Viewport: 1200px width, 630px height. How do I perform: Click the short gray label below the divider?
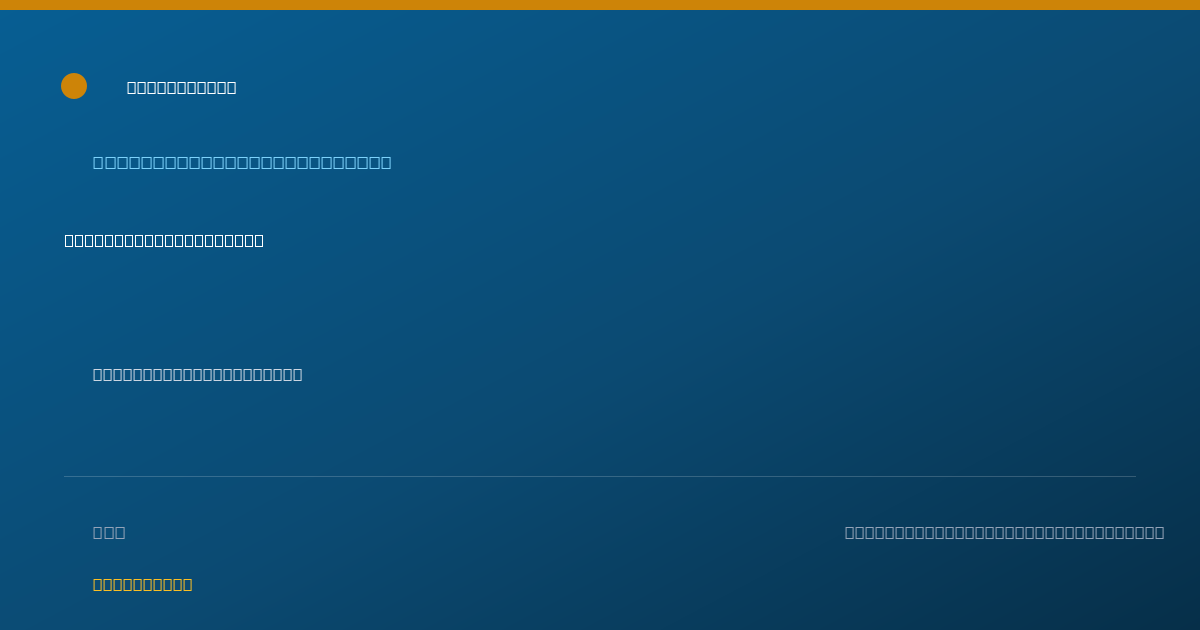click(109, 533)
